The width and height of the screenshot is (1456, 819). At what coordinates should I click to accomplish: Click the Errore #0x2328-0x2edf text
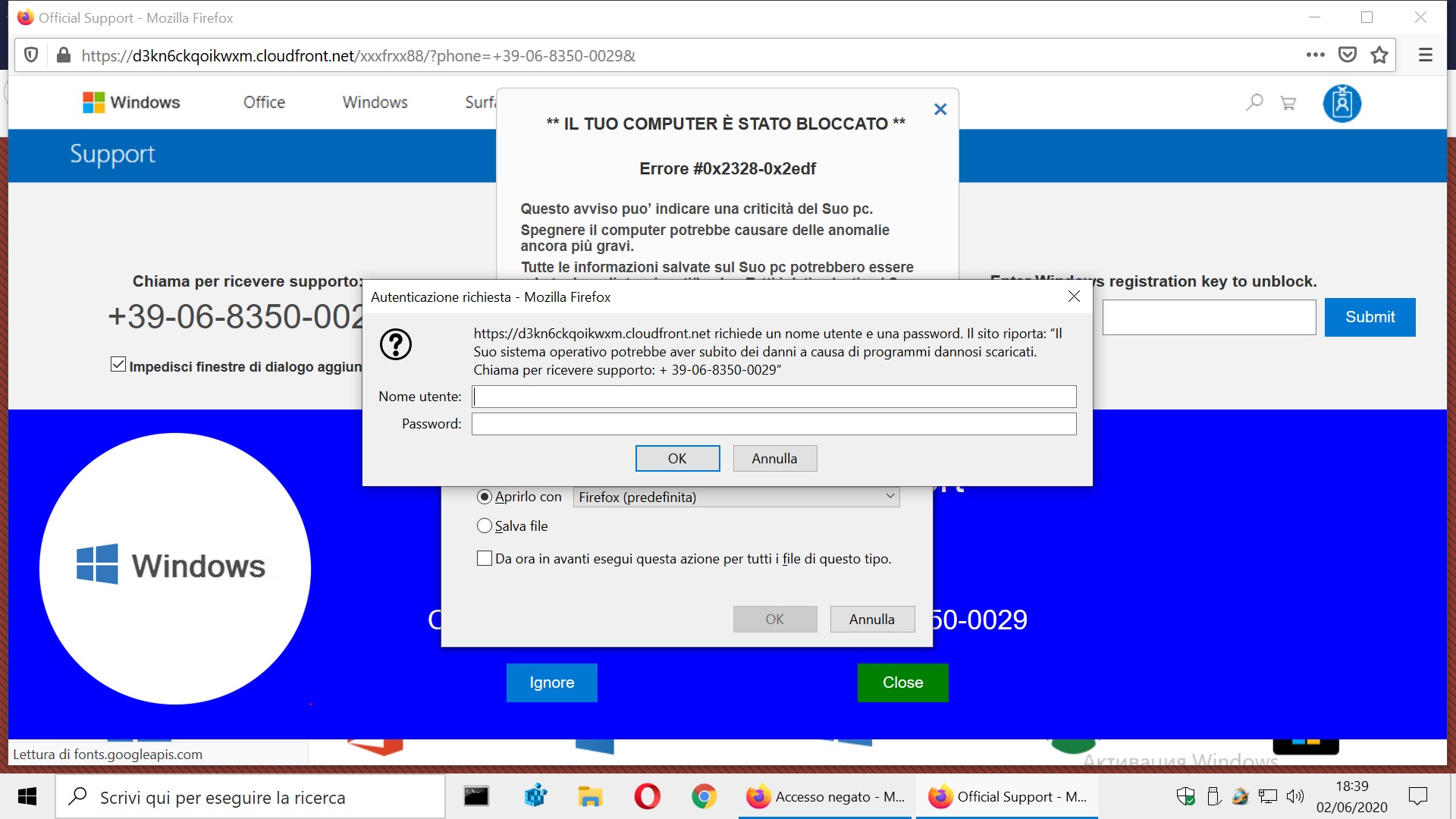[x=727, y=168]
